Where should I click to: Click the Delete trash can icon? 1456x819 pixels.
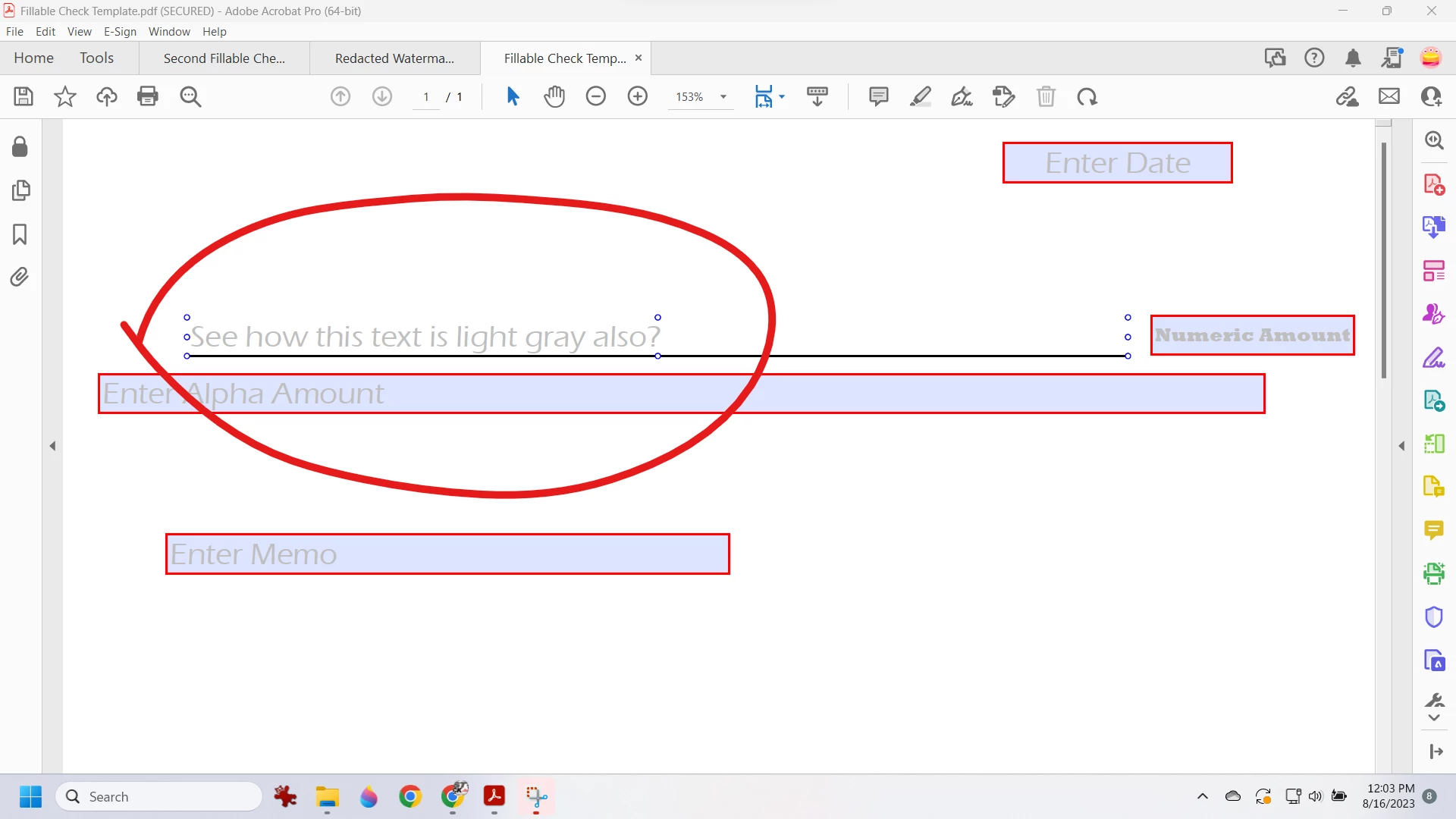point(1046,96)
